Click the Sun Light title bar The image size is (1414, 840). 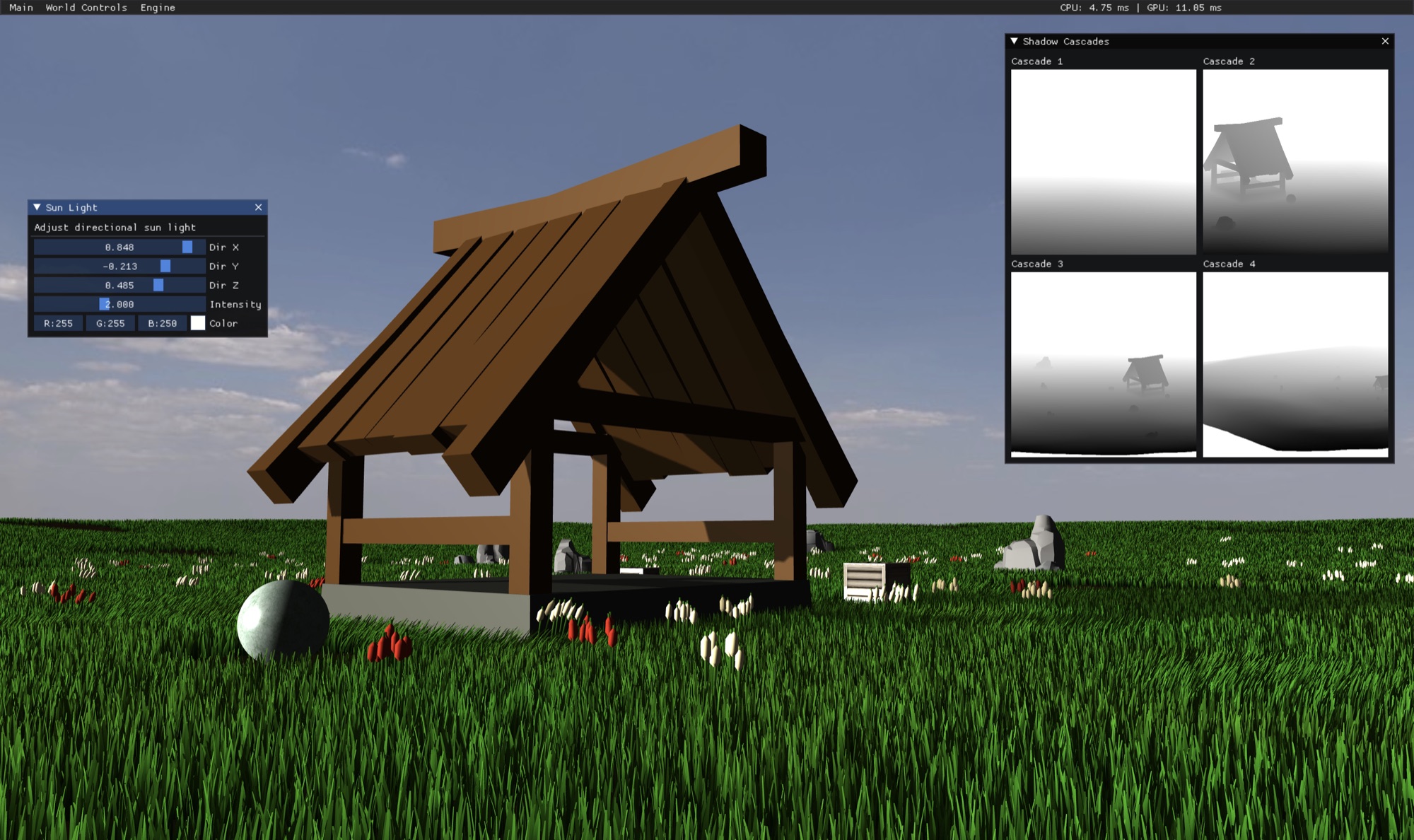(147, 207)
